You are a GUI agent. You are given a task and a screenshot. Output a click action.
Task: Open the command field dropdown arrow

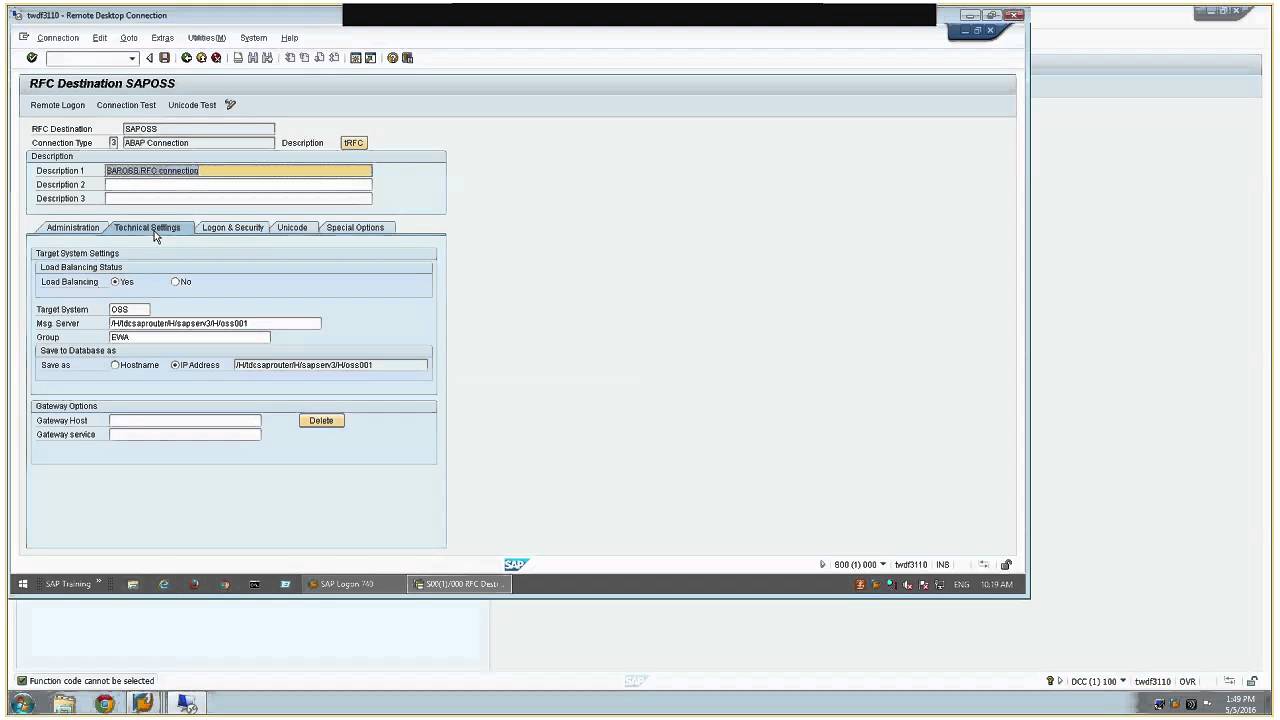[x=132, y=58]
